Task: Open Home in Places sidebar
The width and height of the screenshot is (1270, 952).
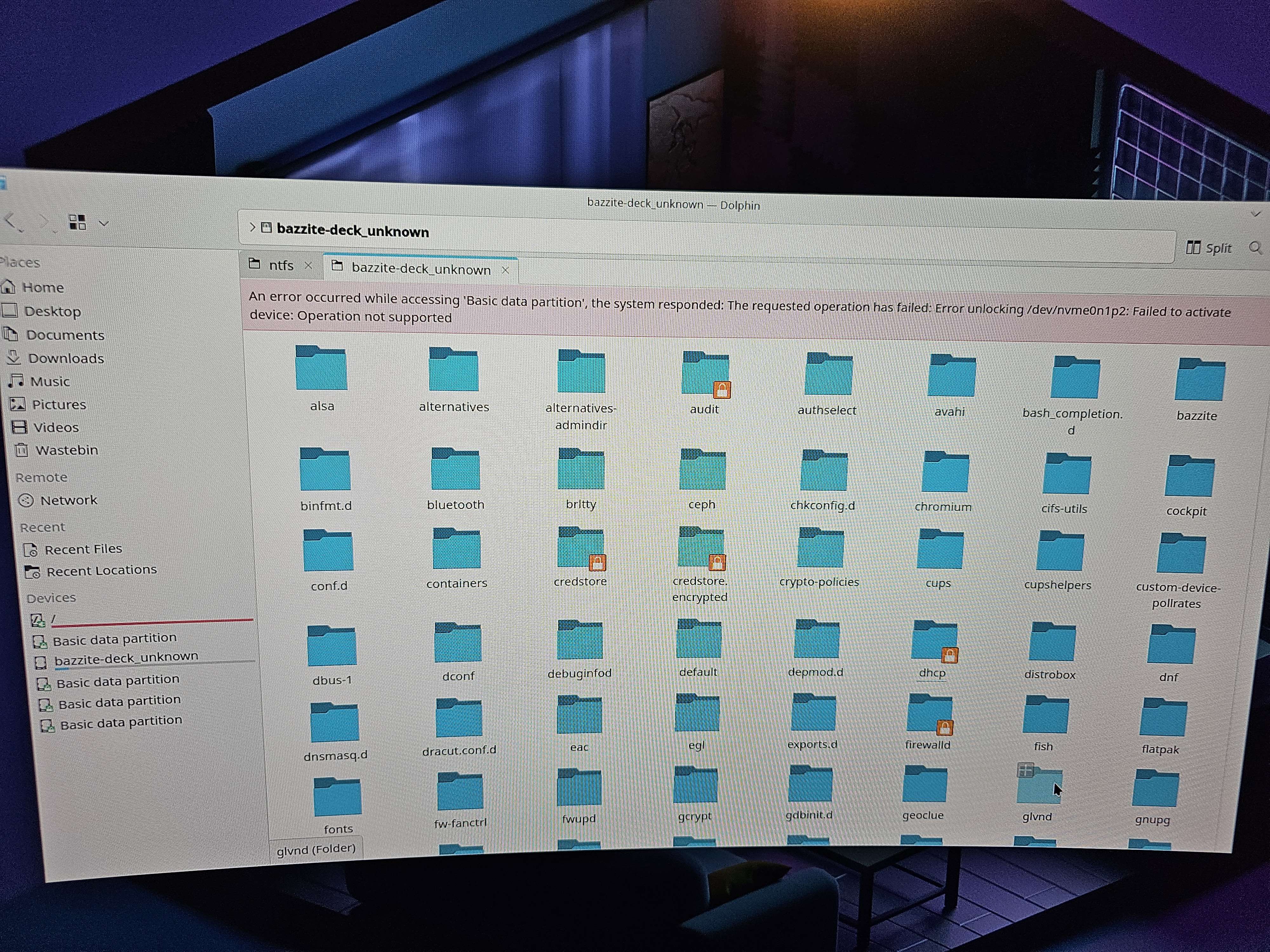Action: coord(42,287)
